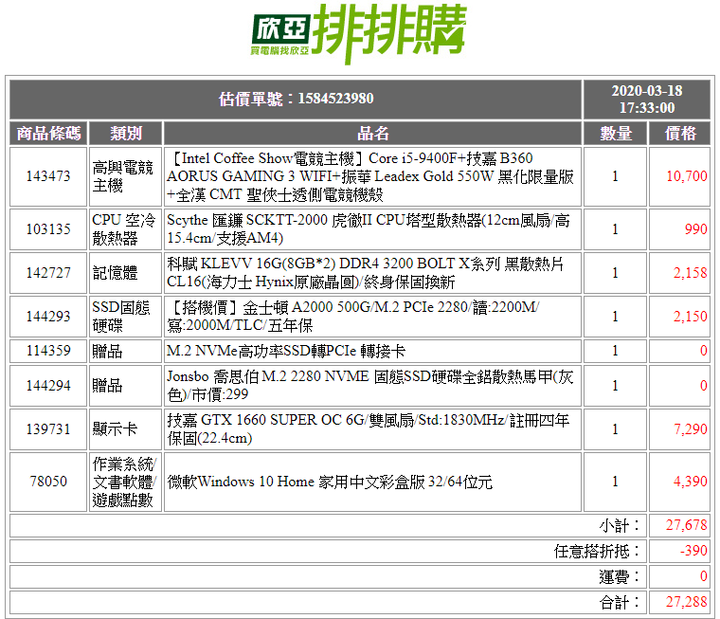Click 贈品 category in row 114359
Image resolution: width=720 pixels, height=619 pixels.
(107, 351)
